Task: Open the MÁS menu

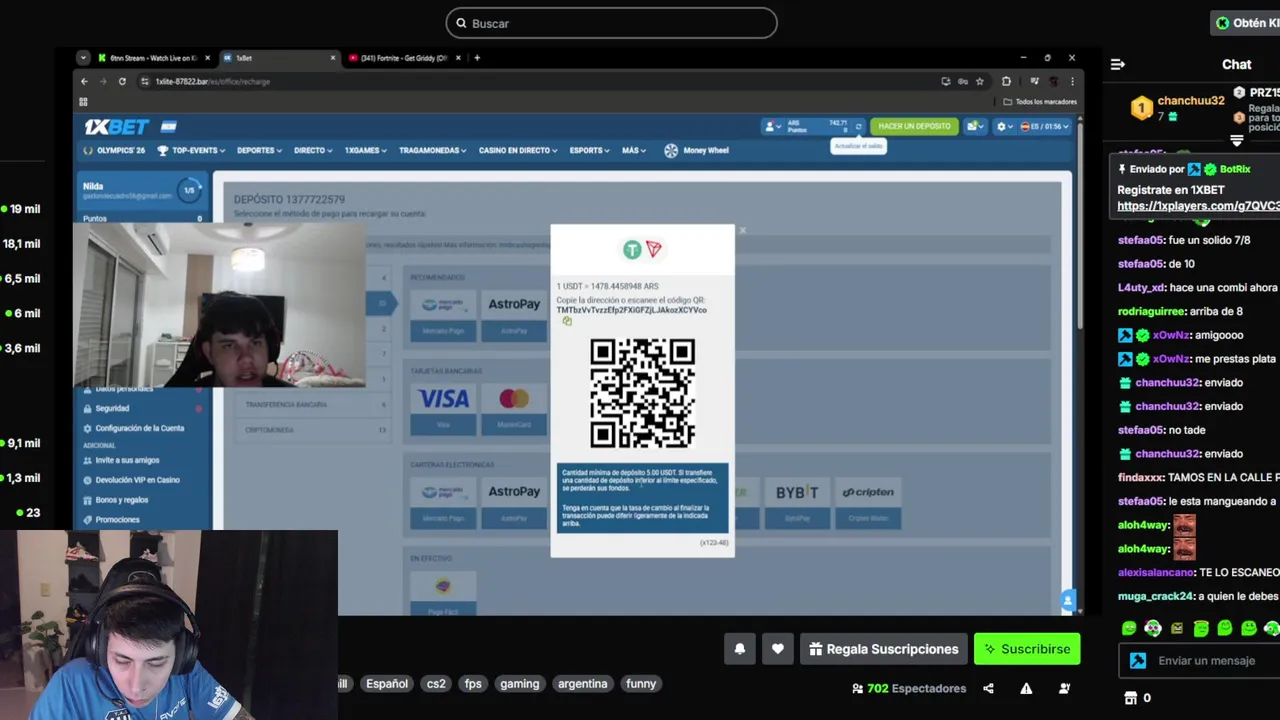Action: pyautogui.click(x=633, y=150)
